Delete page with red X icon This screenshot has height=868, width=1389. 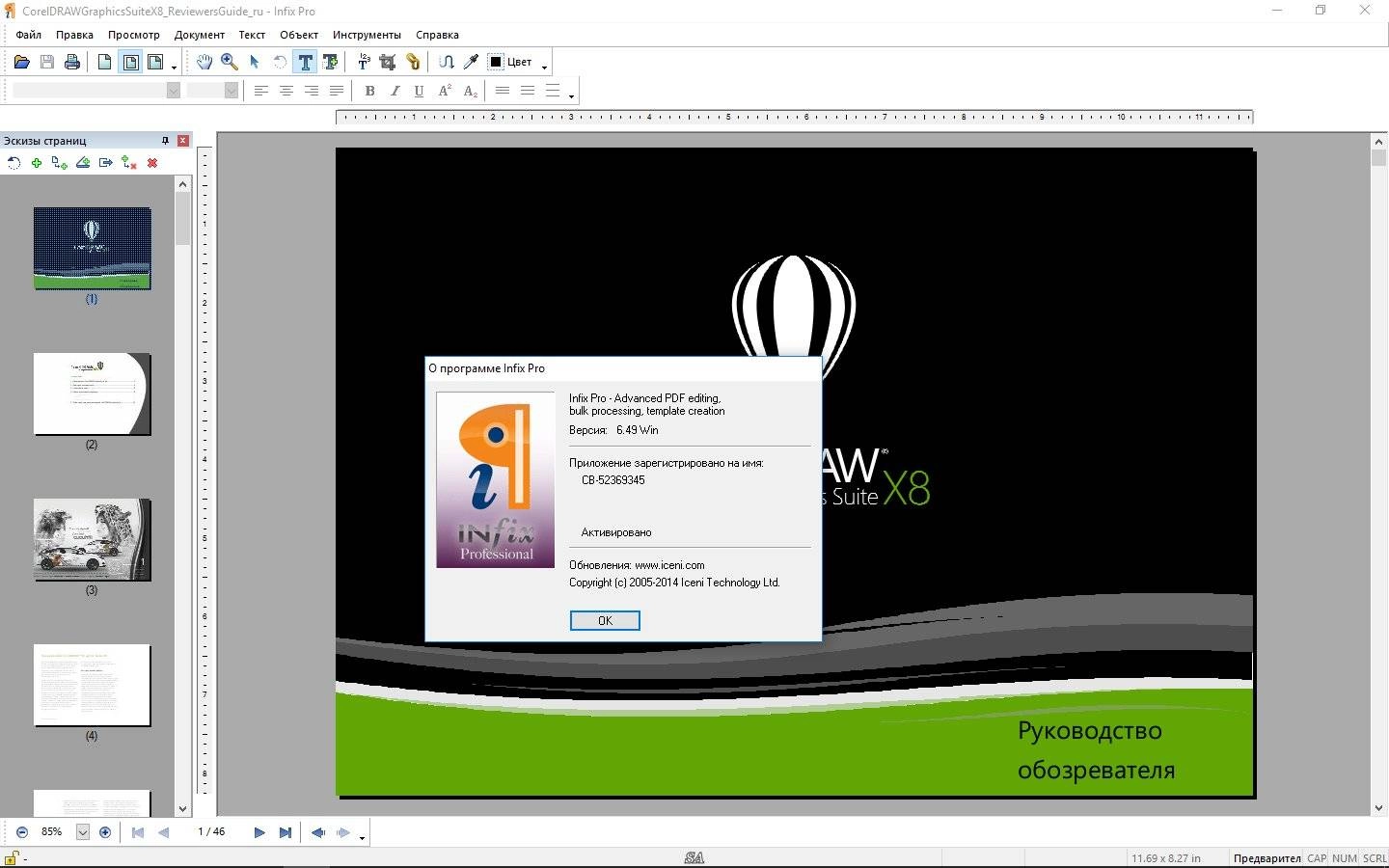pyautogui.click(x=152, y=163)
